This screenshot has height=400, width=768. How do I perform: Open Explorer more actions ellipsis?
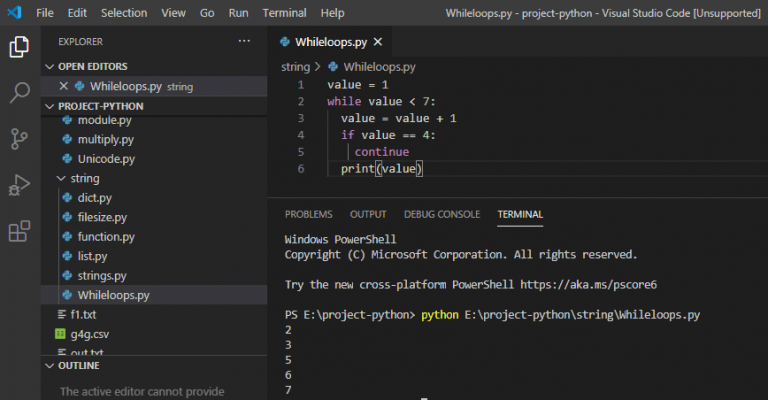pyautogui.click(x=244, y=41)
